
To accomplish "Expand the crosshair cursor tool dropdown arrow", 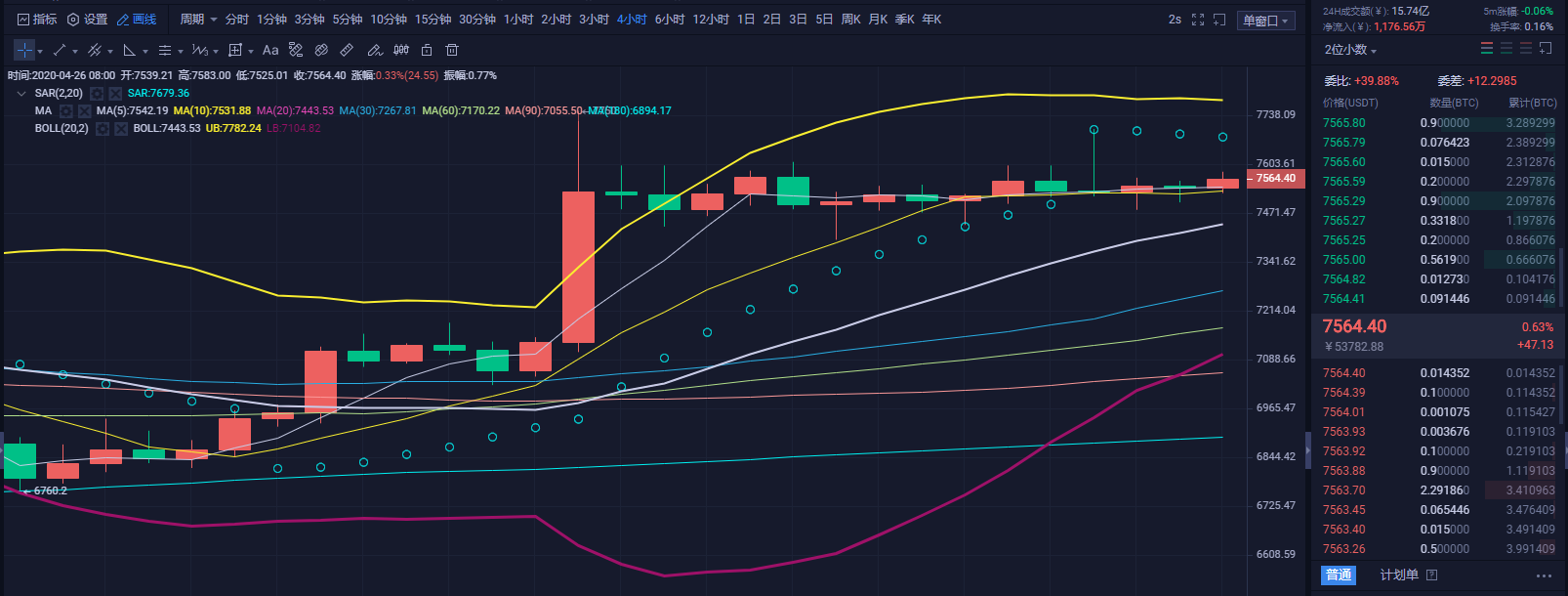I will click(40, 51).
